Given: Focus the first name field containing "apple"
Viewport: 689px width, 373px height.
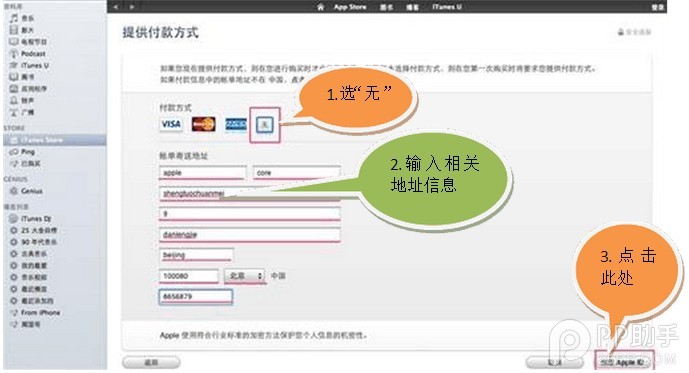Looking at the screenshot, I should pyautogui.click(x=203, y=173).
